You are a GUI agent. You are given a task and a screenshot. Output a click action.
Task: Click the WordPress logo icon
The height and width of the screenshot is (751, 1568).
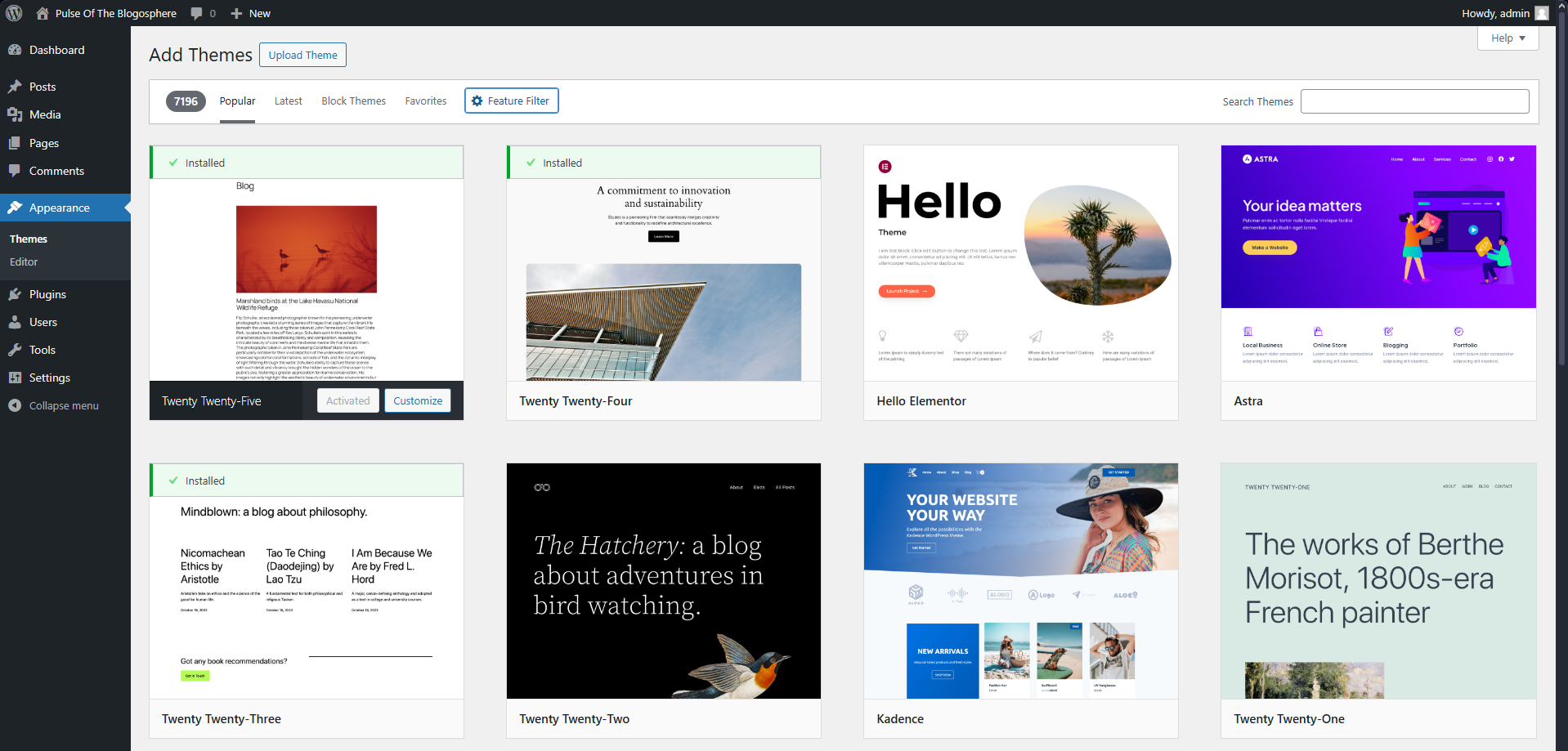click(x=14, y=13)
